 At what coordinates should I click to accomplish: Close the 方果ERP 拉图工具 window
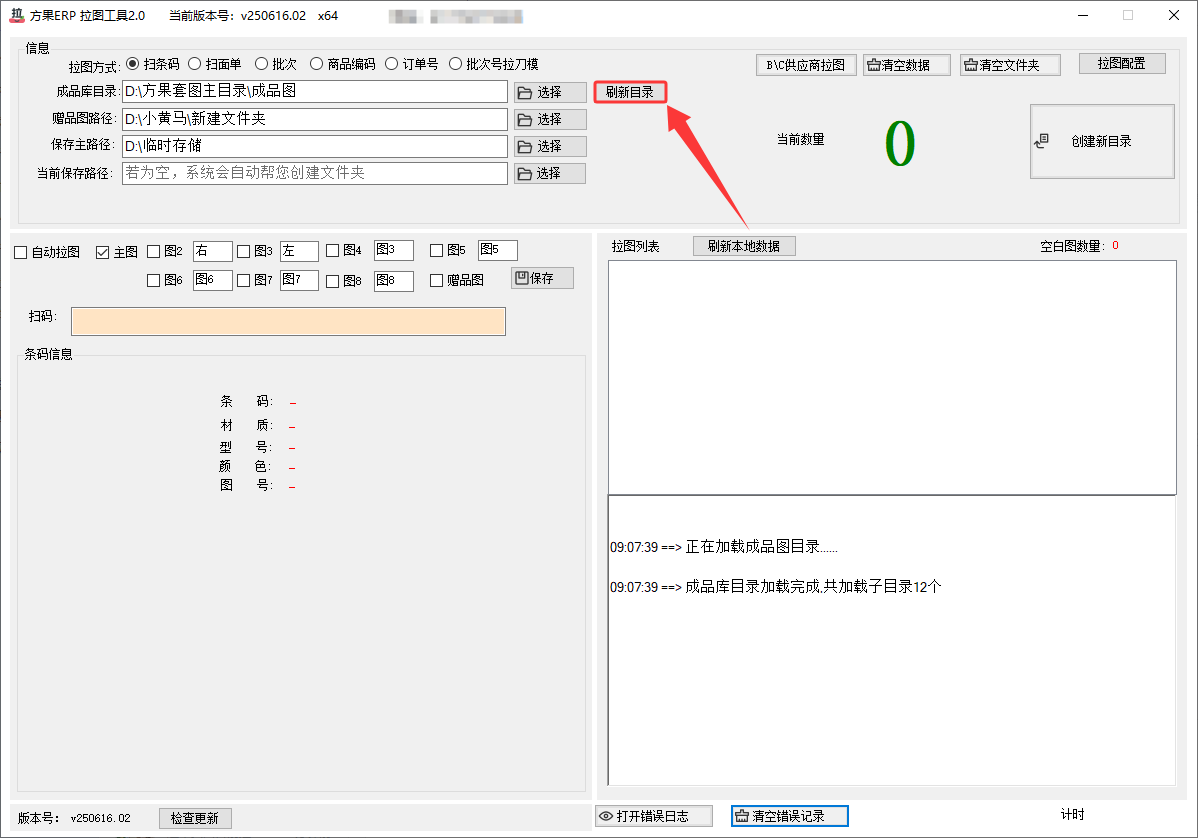click(1174, 15)
